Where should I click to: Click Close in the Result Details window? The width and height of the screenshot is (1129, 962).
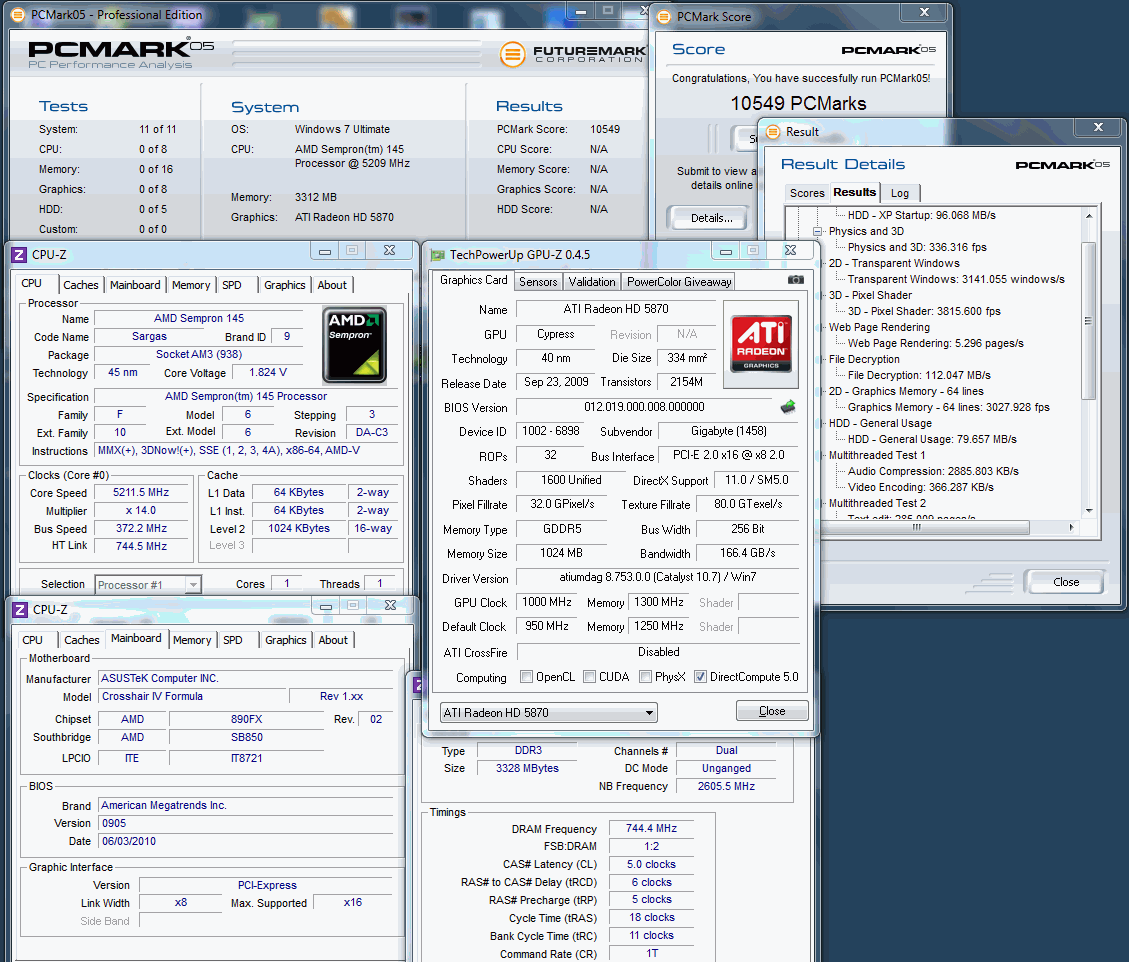tap(1066, 582)
